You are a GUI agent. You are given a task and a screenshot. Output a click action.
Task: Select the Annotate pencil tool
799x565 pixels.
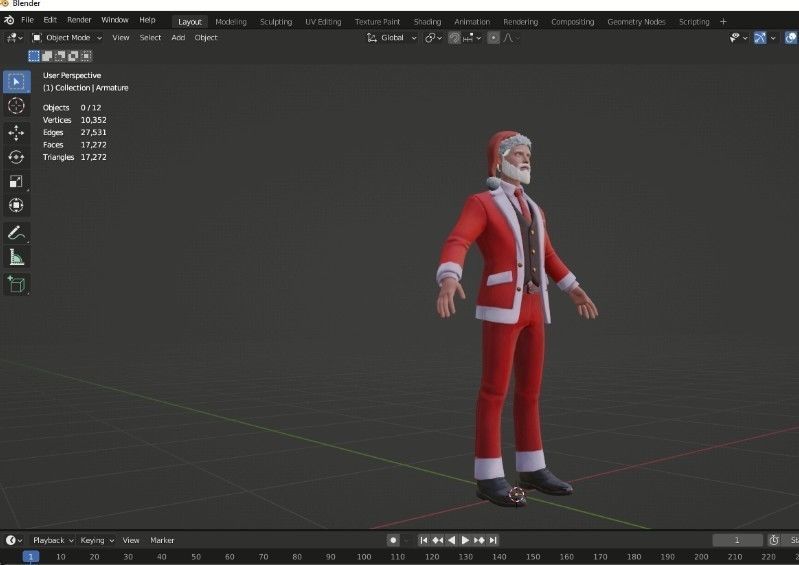click(16, 233)
